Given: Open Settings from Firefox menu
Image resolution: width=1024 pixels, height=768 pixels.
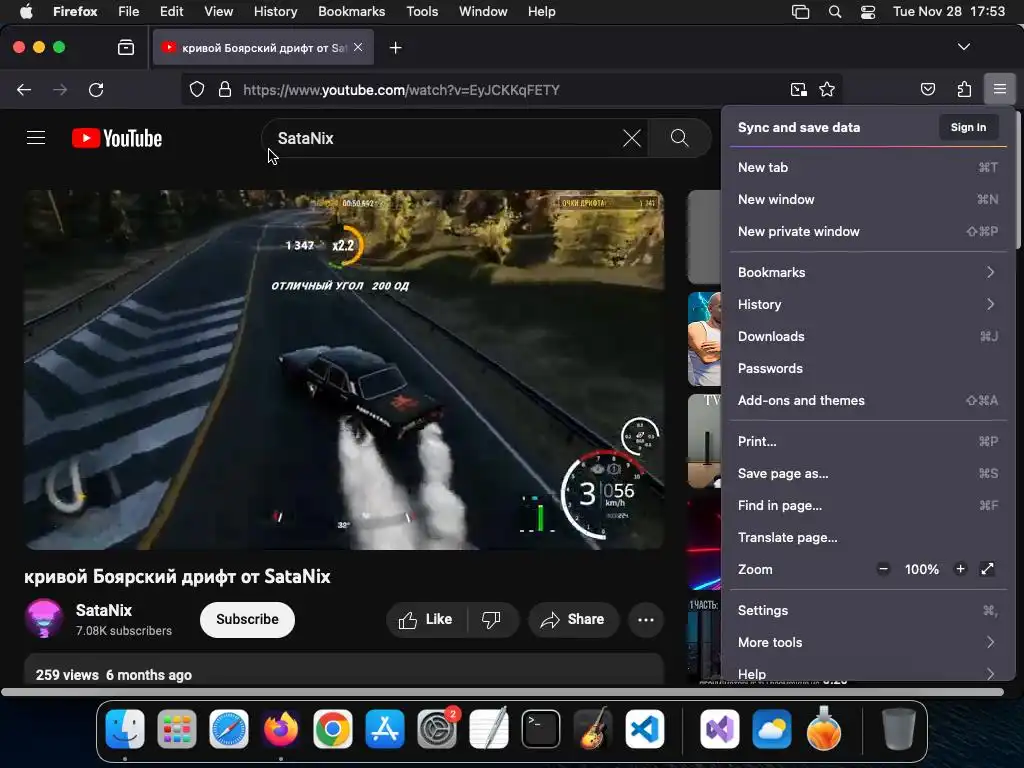Looking at the screenshot, I should pyautogui.click(x=868, y=611).
